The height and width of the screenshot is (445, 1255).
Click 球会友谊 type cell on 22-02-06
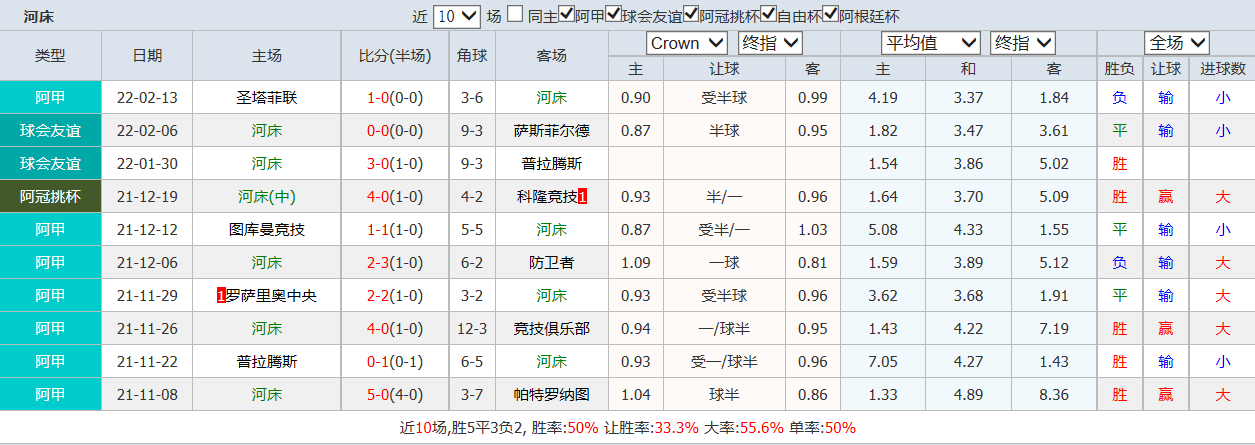(50, 131)
